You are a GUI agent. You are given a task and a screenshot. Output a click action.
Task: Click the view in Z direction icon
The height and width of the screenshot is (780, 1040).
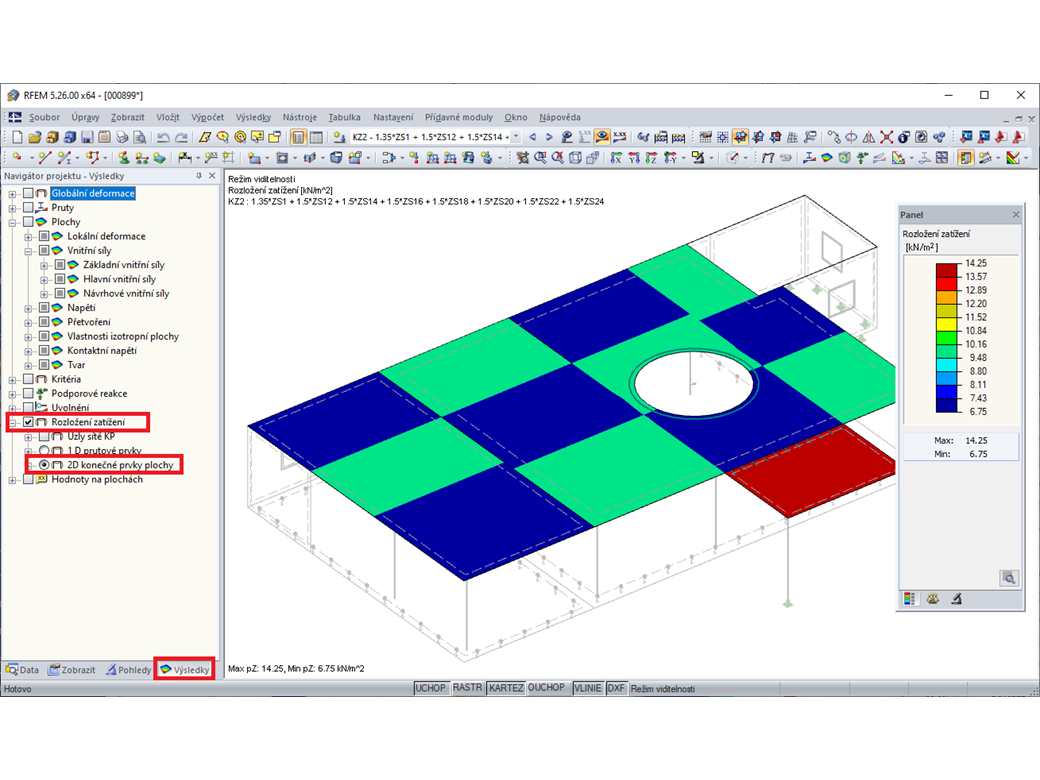(651, 158)
